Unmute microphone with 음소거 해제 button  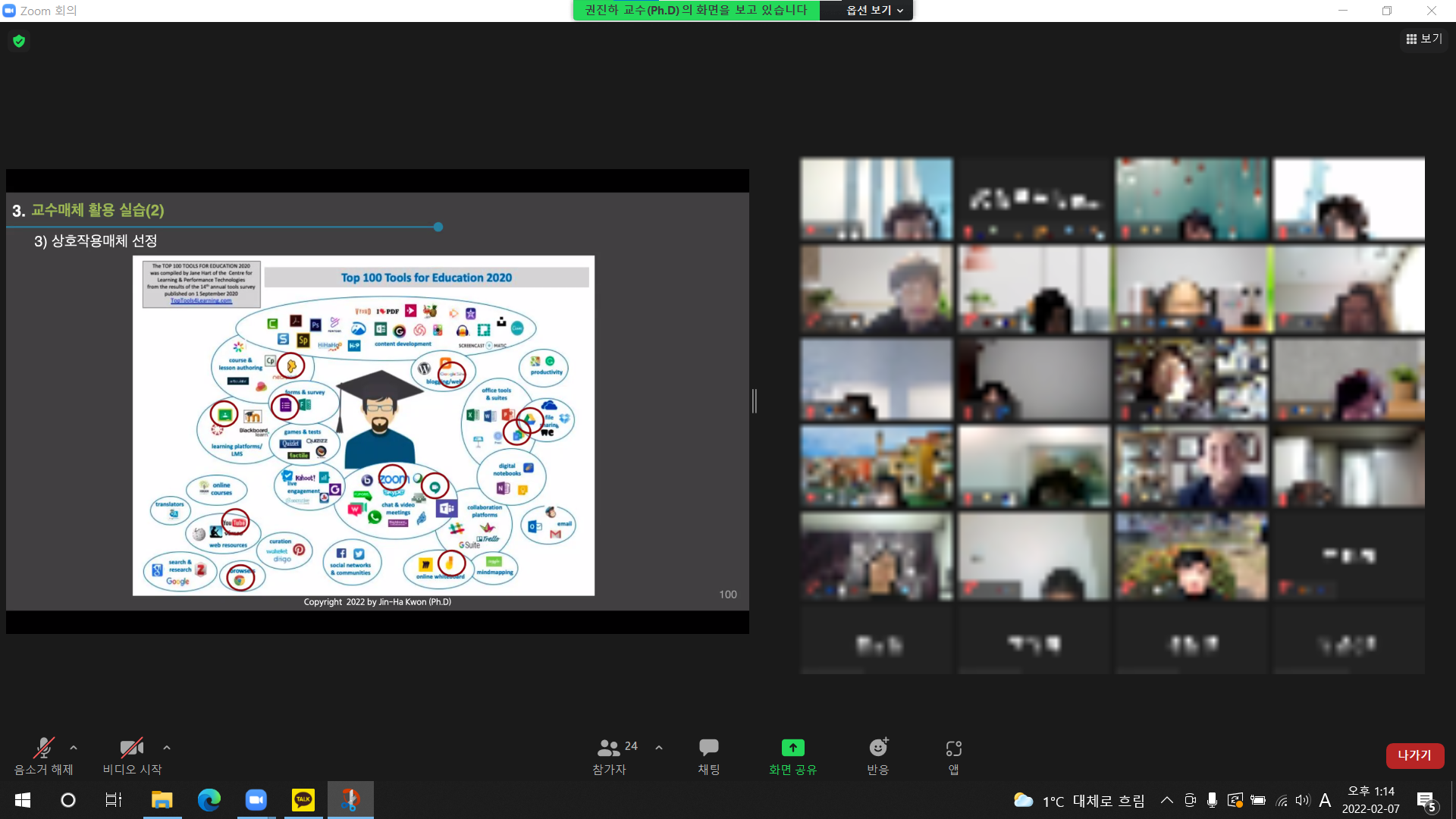tap(44, 756)
